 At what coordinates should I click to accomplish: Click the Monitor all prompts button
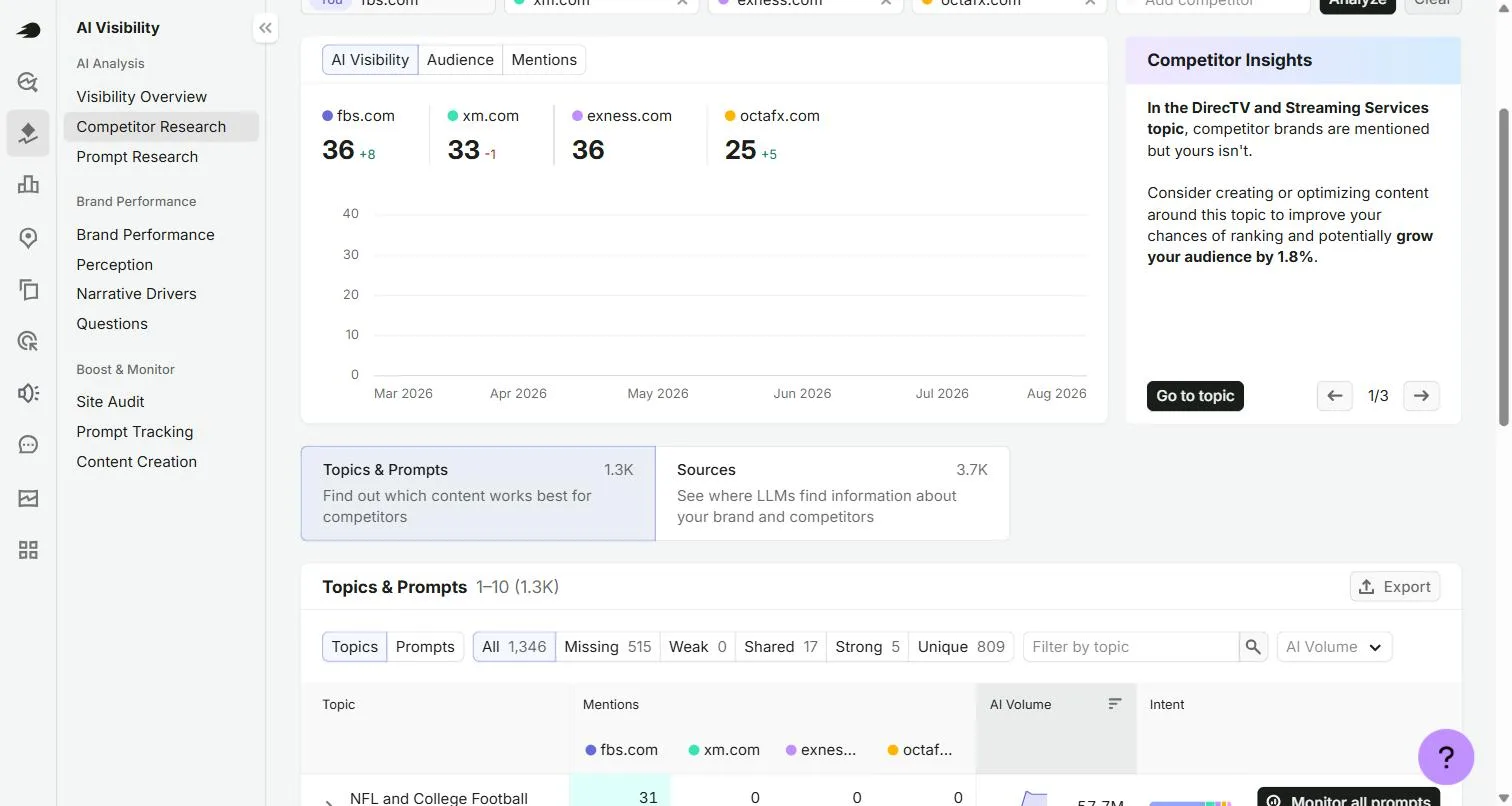pos(1348,798)
